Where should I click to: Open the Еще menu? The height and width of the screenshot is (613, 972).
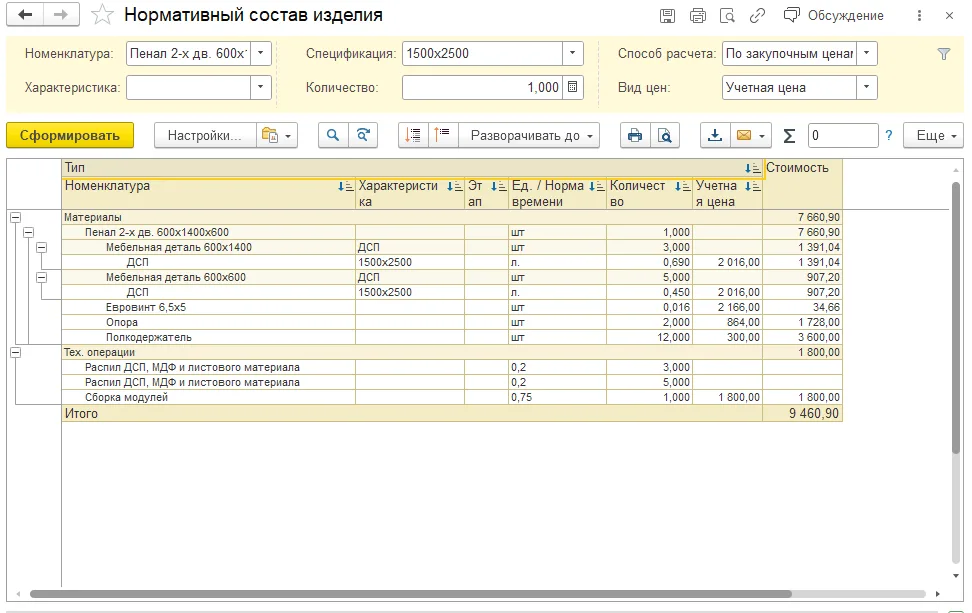[x=933, y=135]
